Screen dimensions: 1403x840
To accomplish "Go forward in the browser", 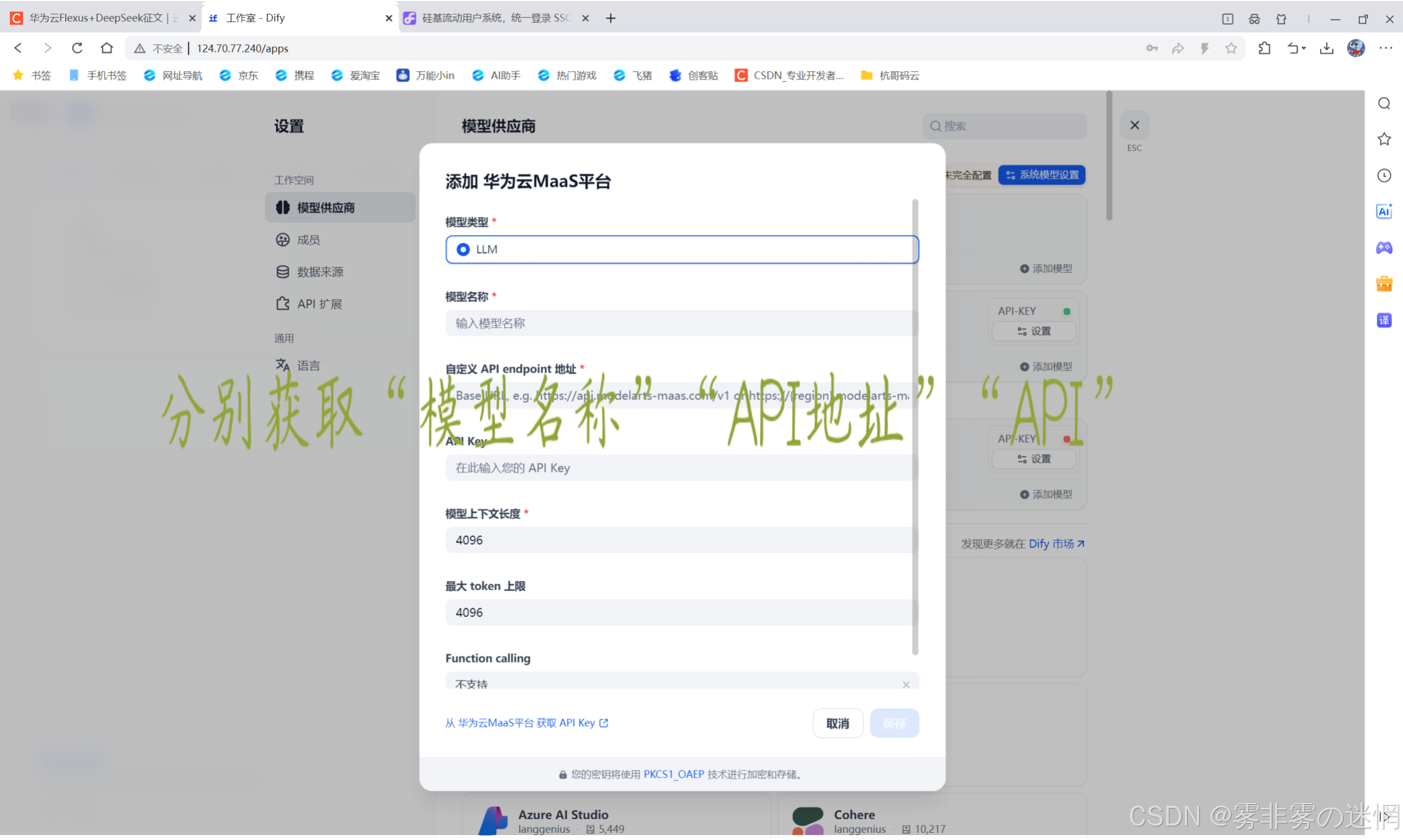I will pos(48,48).
